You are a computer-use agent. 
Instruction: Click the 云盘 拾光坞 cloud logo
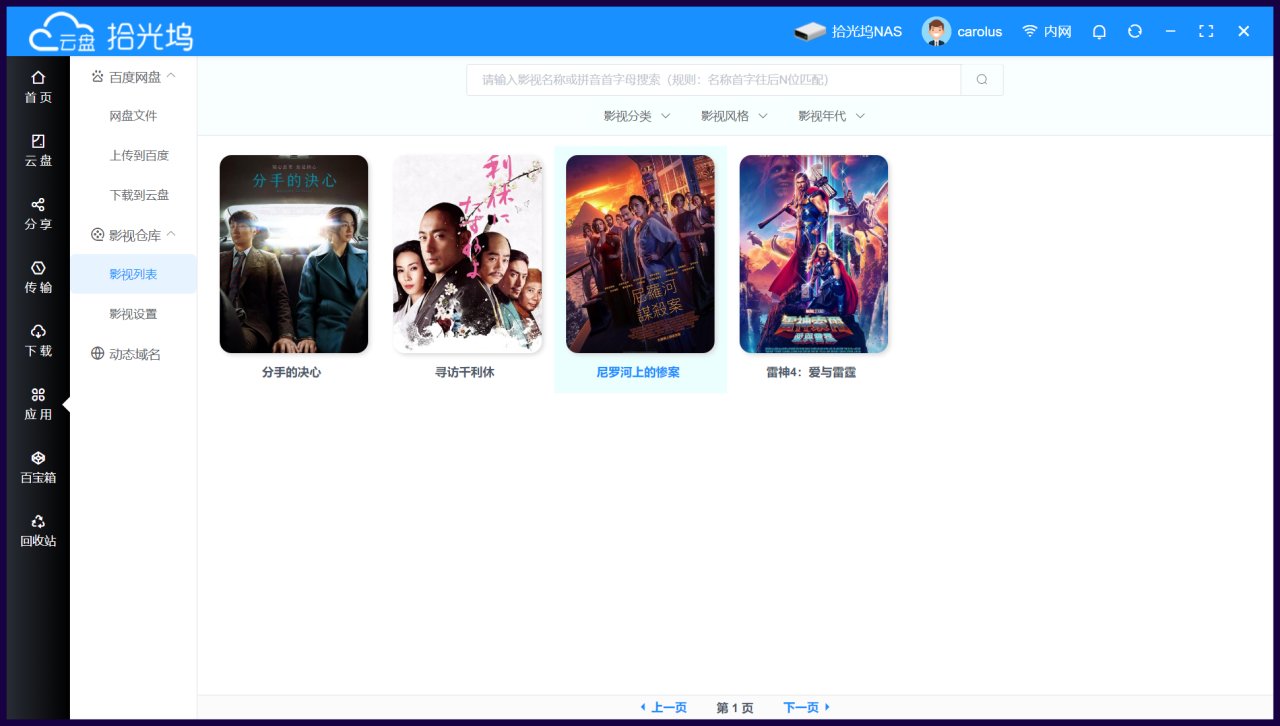tap(110, 32)
